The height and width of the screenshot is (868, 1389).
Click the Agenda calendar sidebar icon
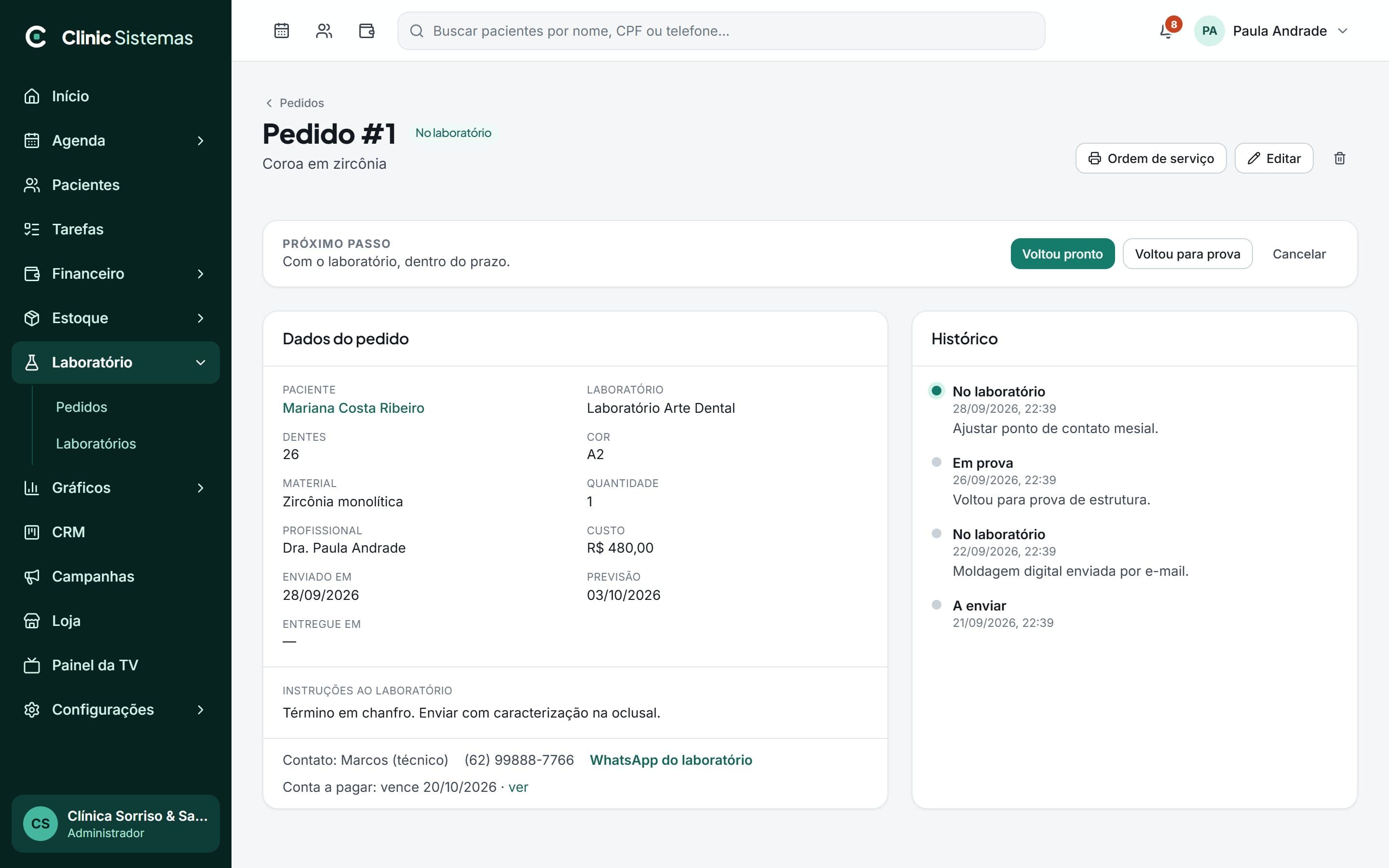pyautogui.click(x=32, y=141)
